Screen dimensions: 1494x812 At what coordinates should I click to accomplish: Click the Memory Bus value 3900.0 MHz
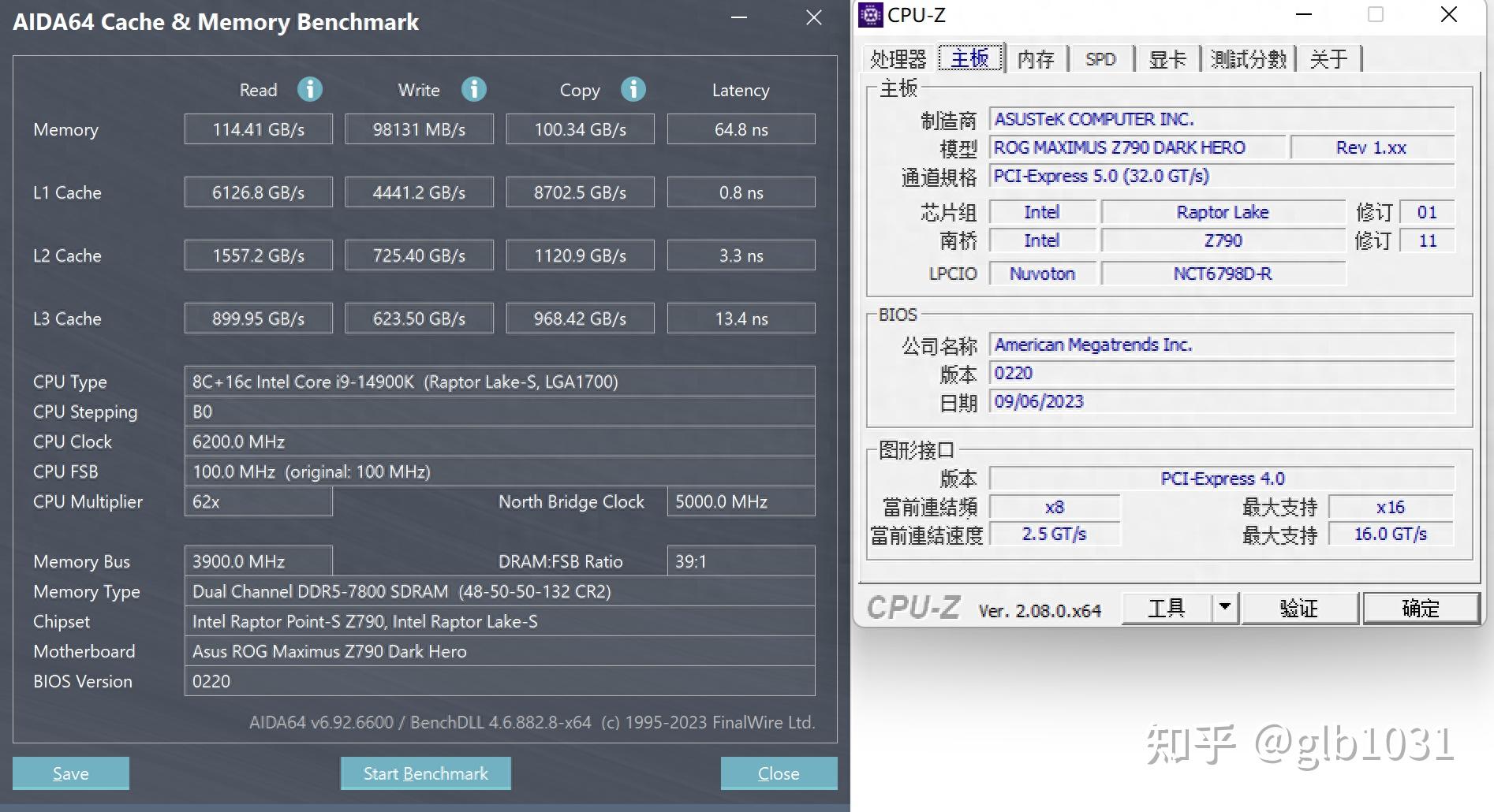click(259, 561)
